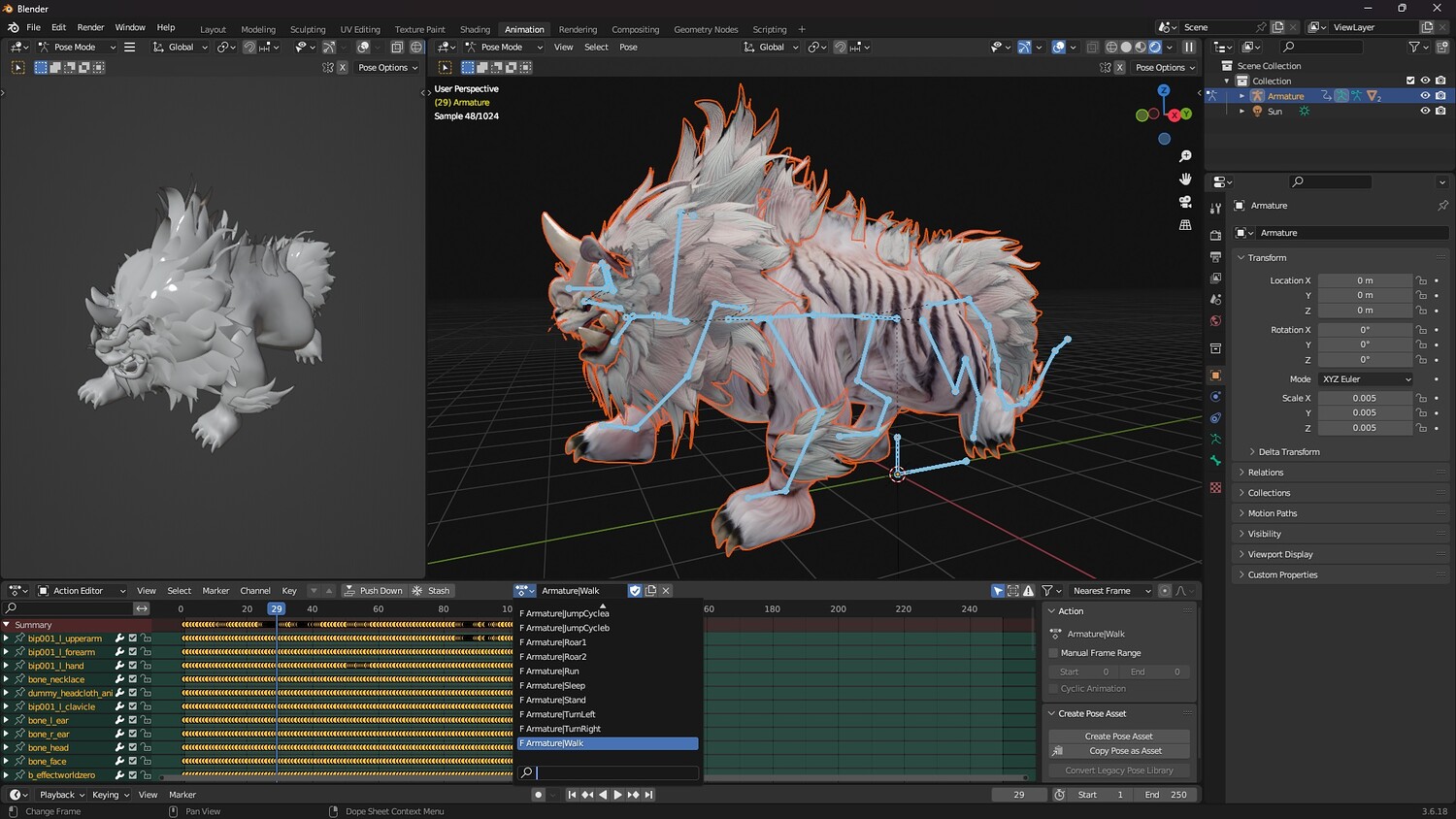Click the Push Down button

(x=373, y=590)
